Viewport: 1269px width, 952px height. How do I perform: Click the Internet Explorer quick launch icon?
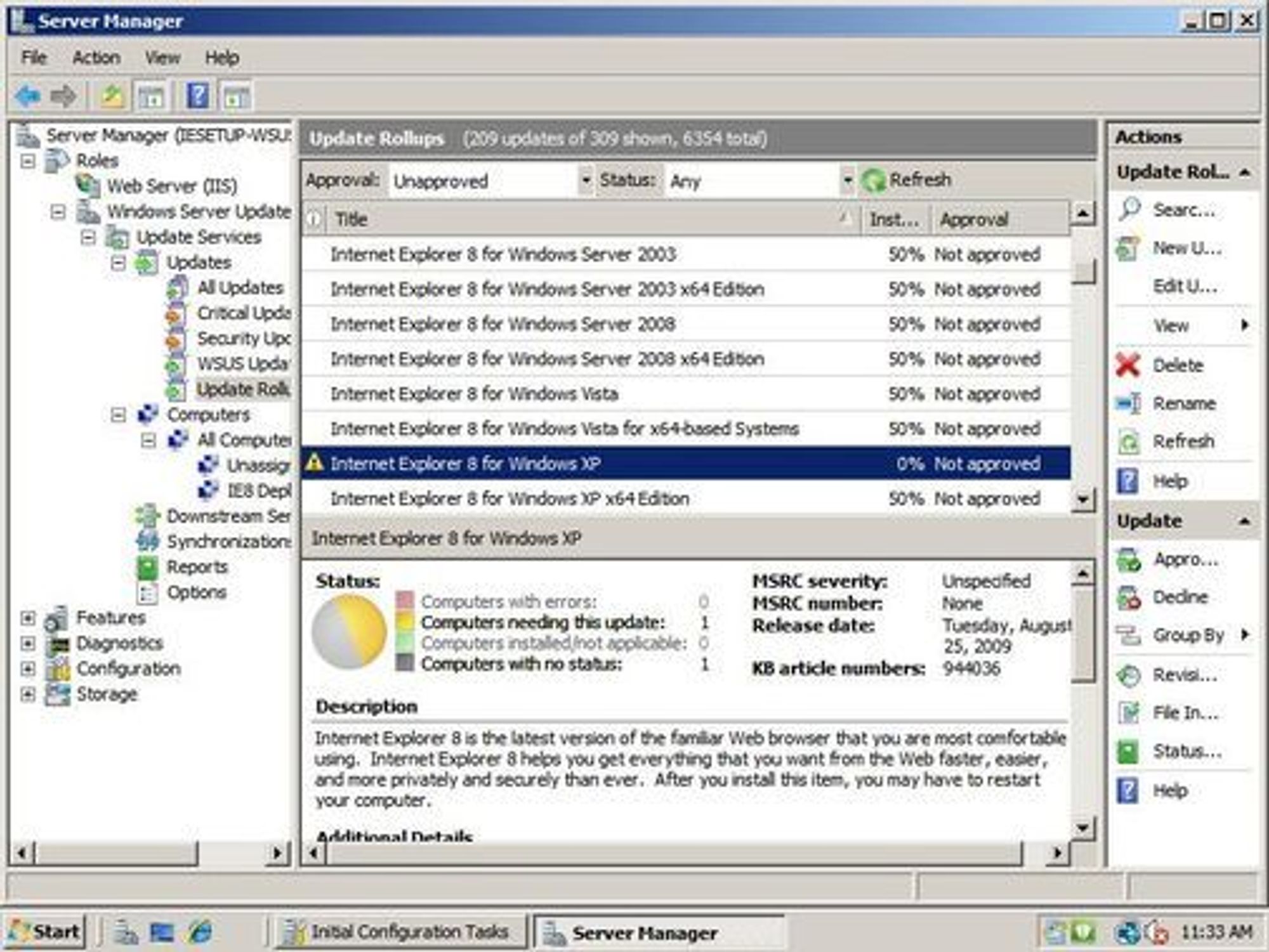tap(201, 932)
